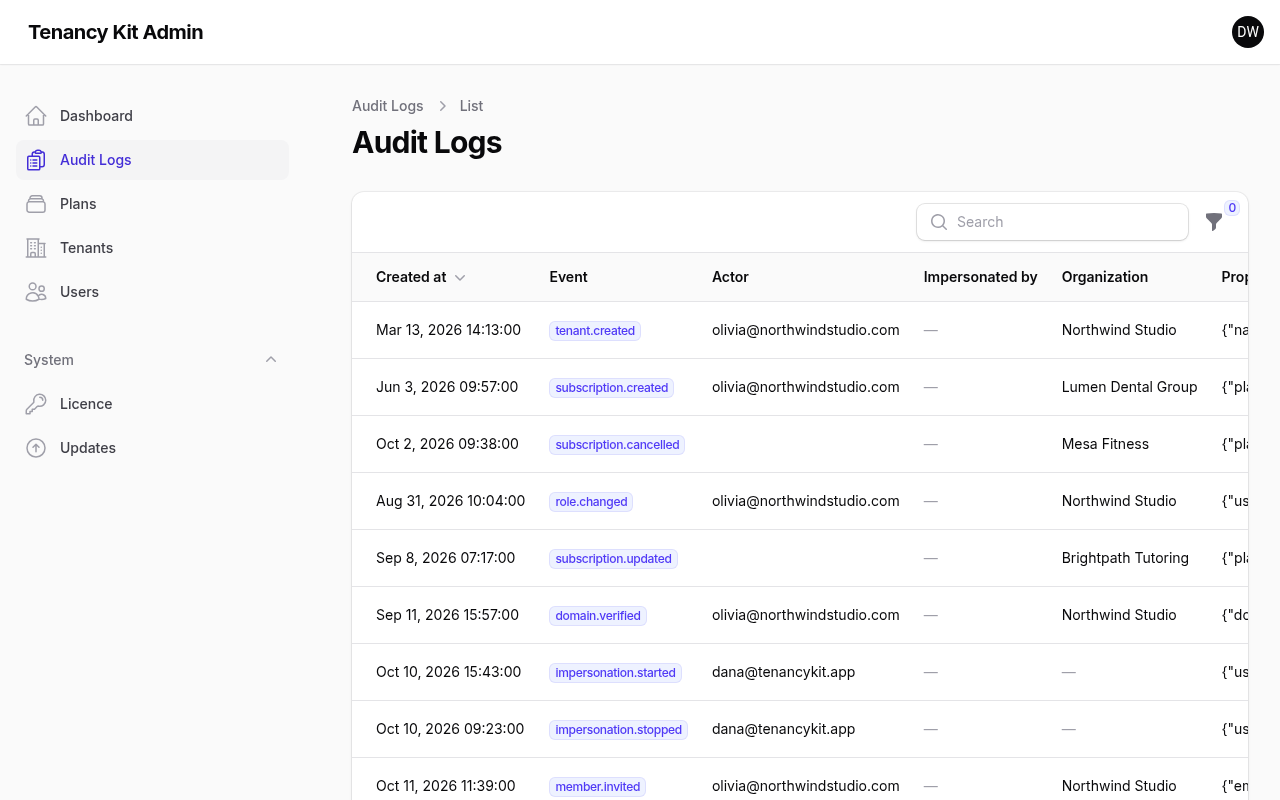Click Northwind Studio in member.invited row

click(x=1119, y=786)
